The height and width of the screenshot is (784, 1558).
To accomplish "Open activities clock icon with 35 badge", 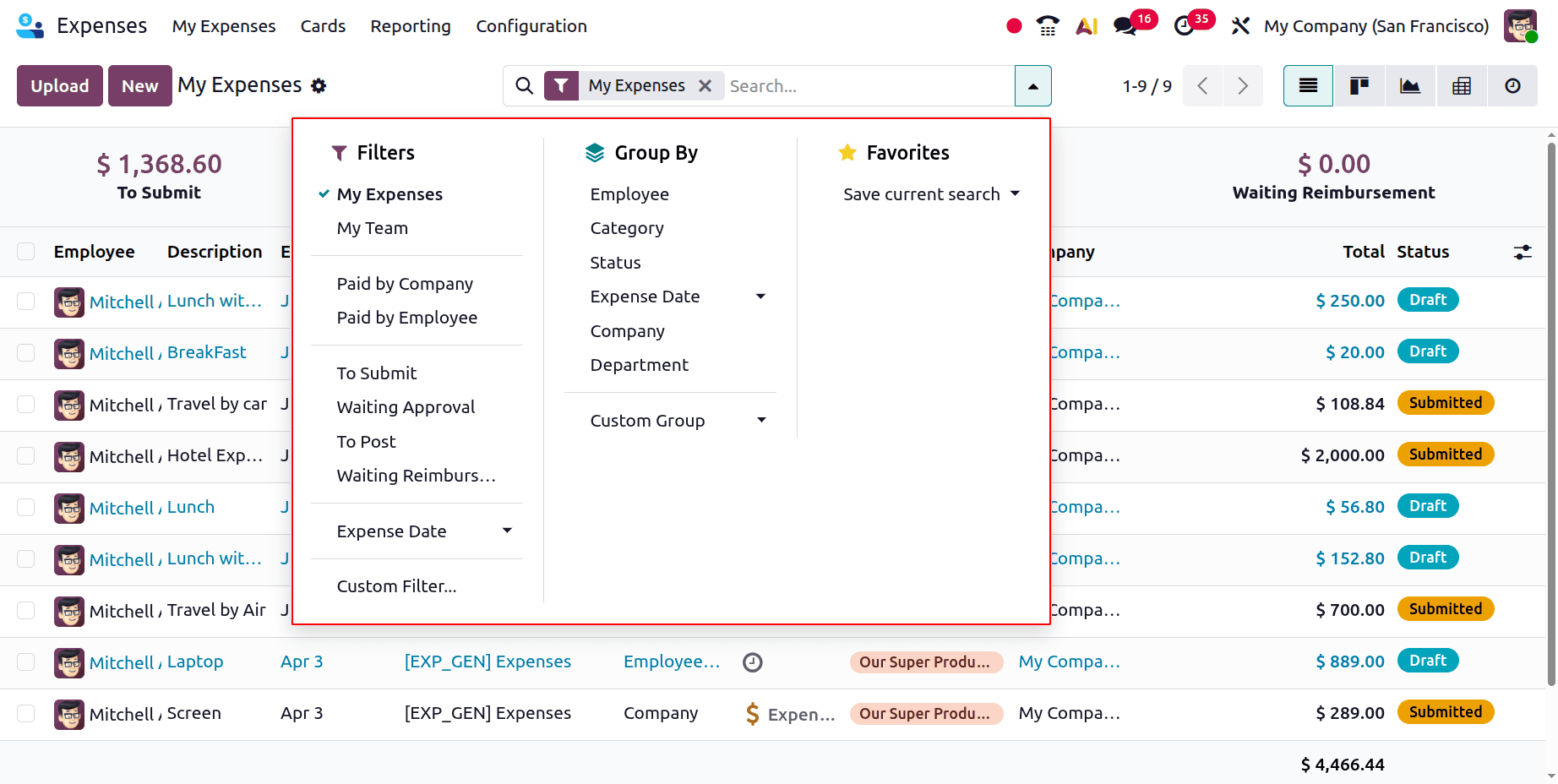I will pyautogui.click(x=1185, y=26).
